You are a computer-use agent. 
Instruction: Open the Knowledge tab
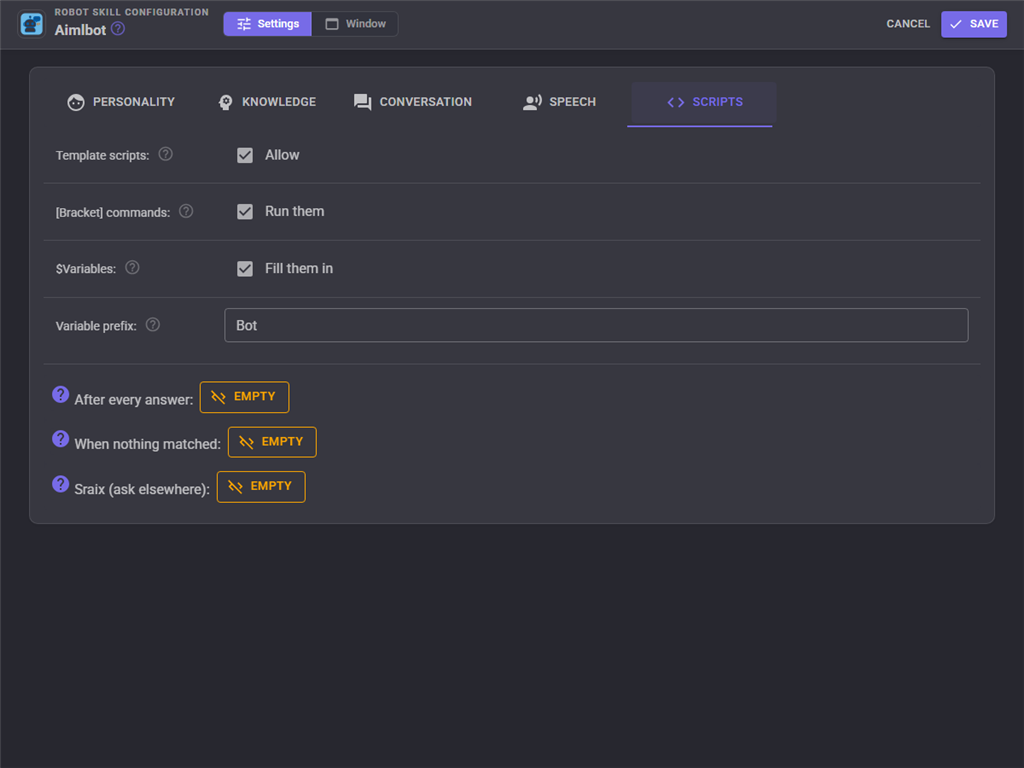[267, 103]
